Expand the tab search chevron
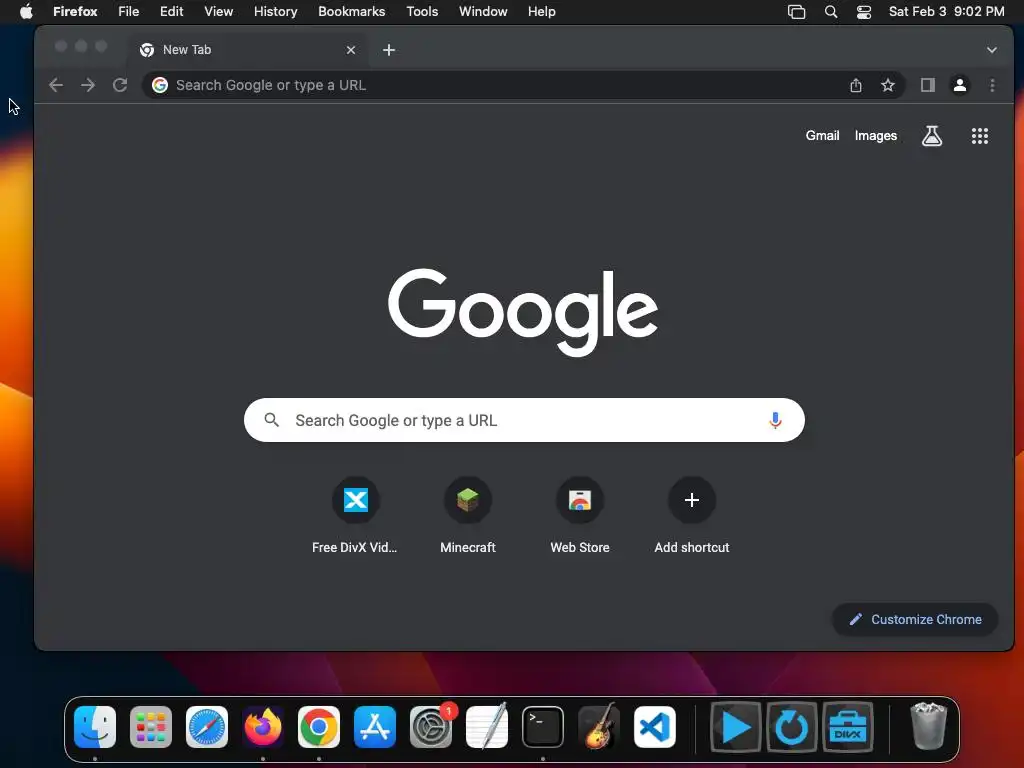This screenshot has width=1024, height=768. [x=991, y=50]
